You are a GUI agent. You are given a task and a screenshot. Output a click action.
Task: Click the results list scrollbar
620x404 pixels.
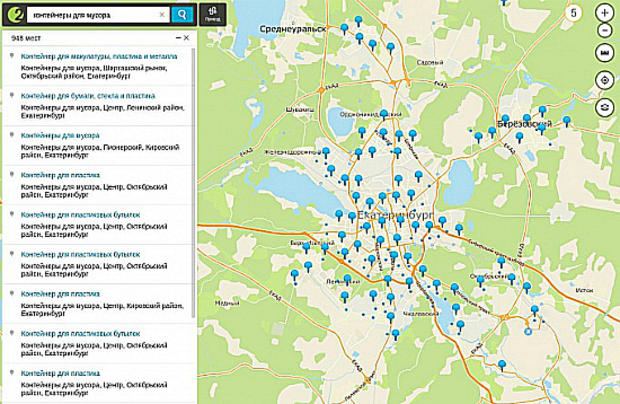(193, 182)
